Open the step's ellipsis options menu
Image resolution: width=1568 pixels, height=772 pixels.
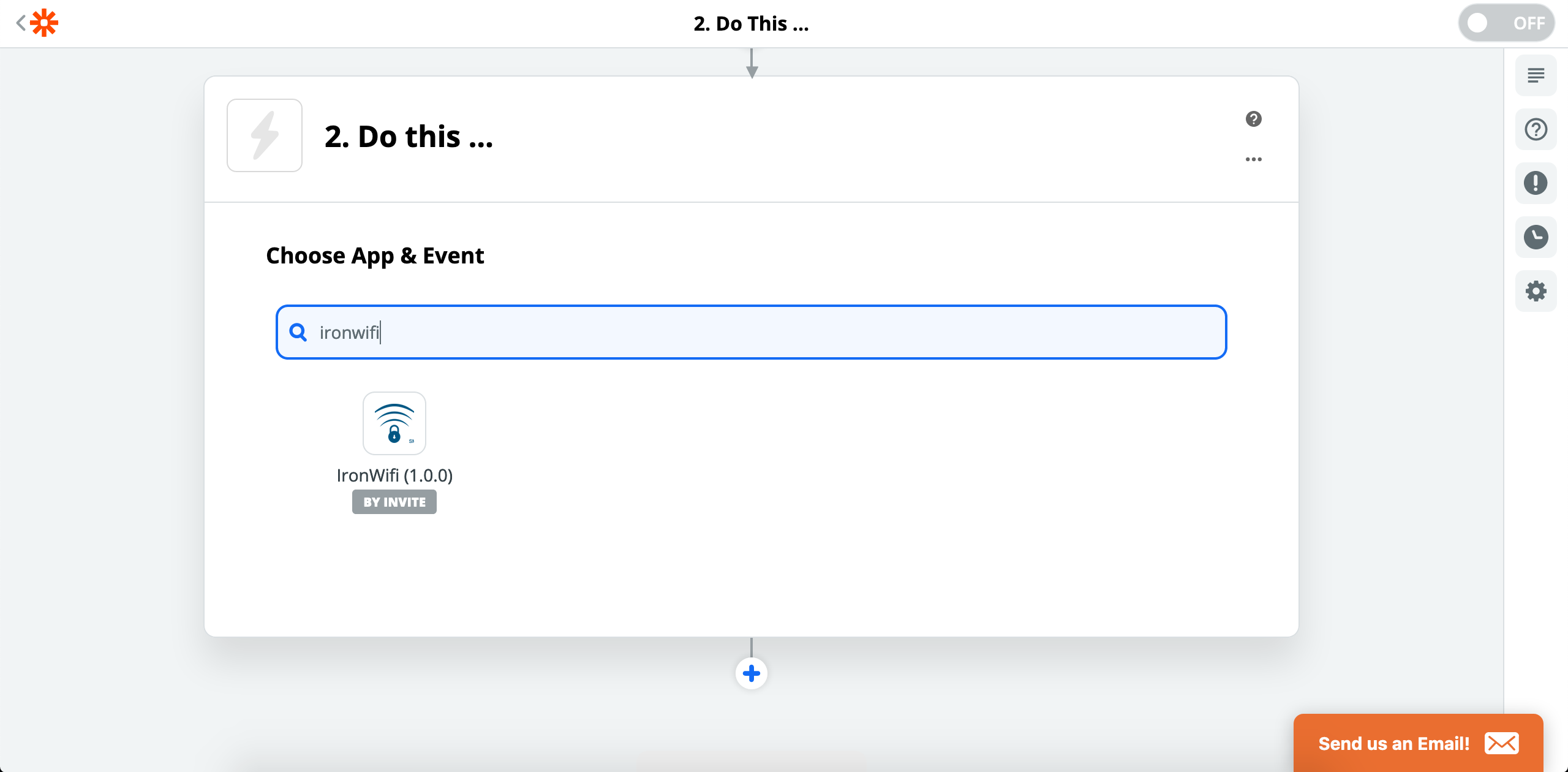point(1254,159)
